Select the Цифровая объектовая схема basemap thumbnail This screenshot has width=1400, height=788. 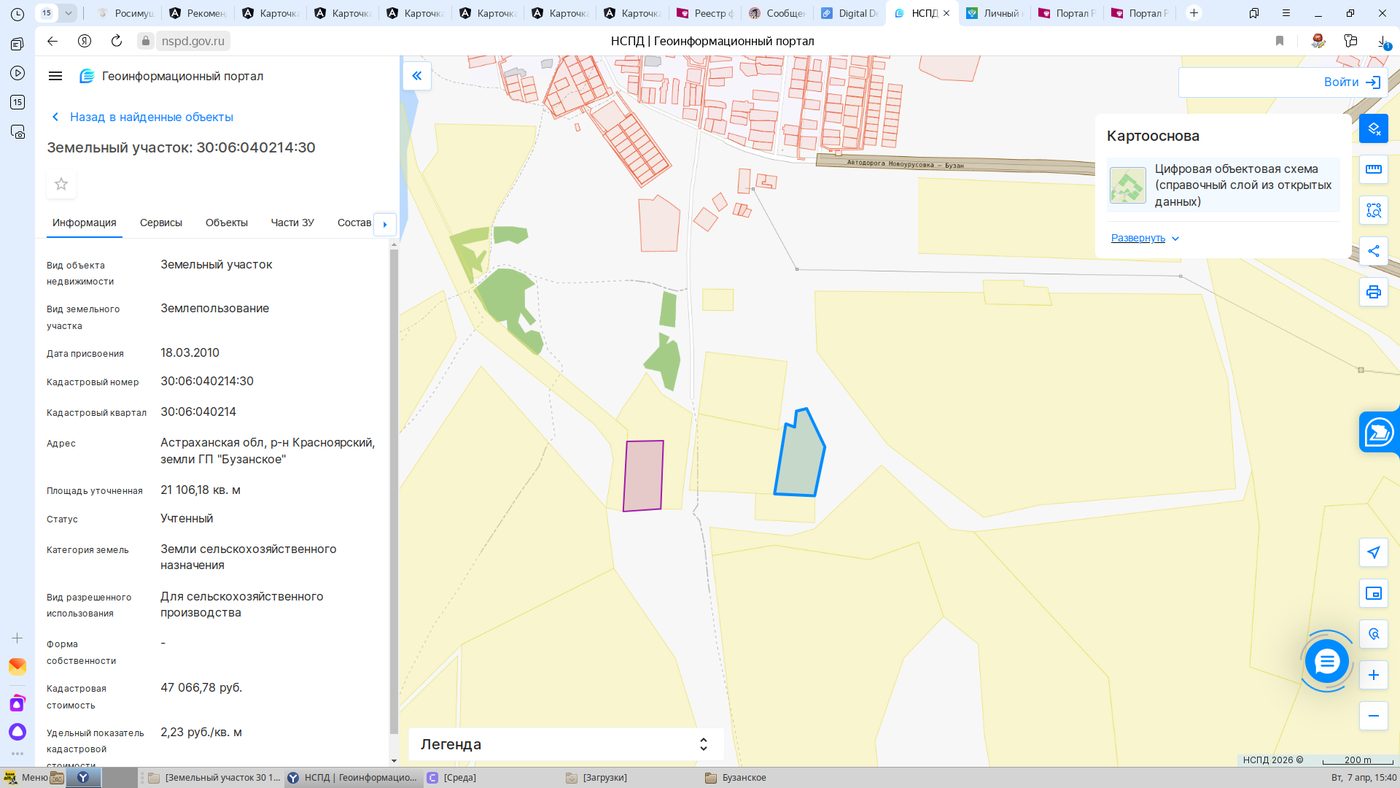coord(1128,185)
